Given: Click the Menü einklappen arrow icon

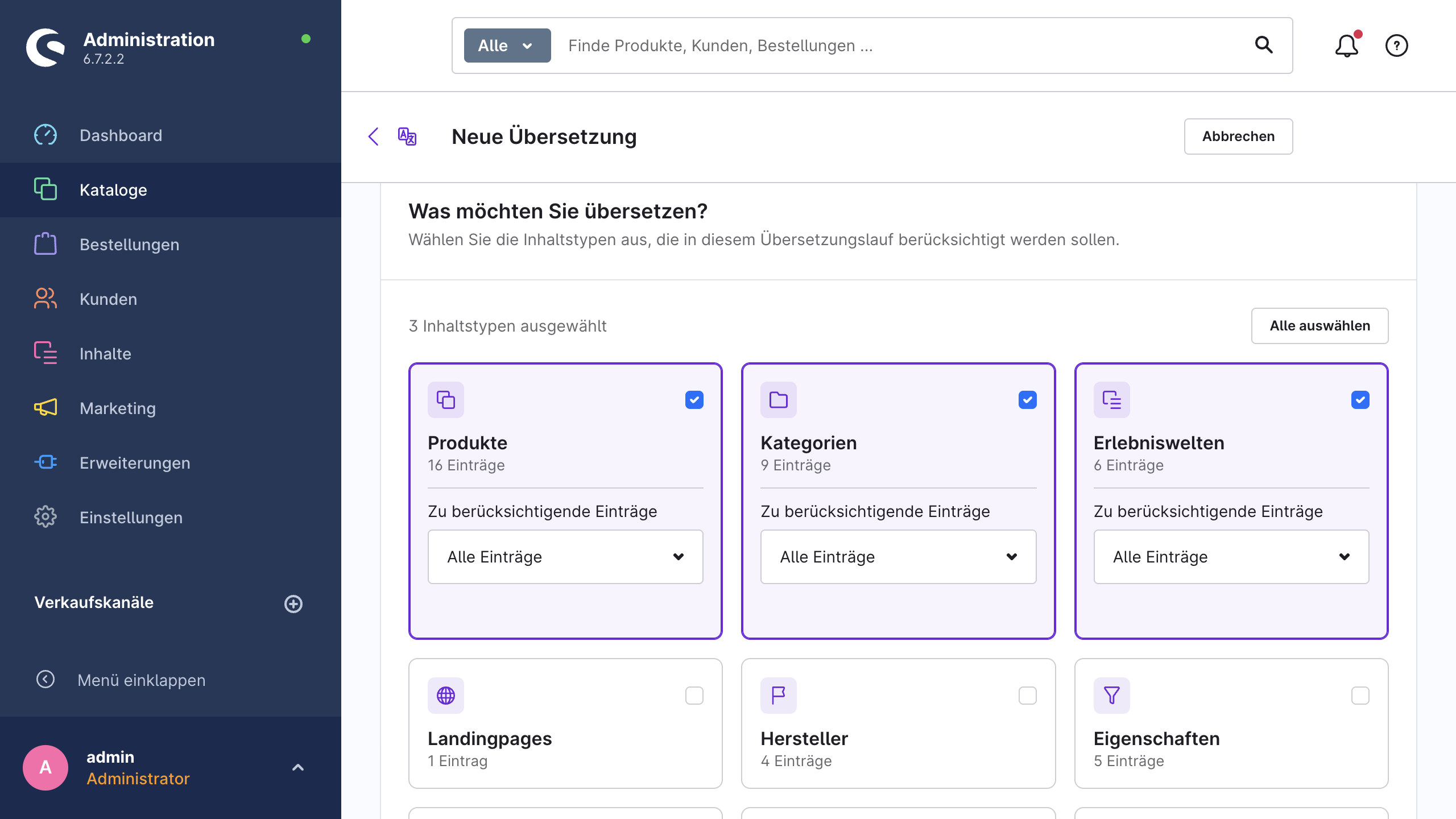Looking at the screenshot, I should [45, 679].
